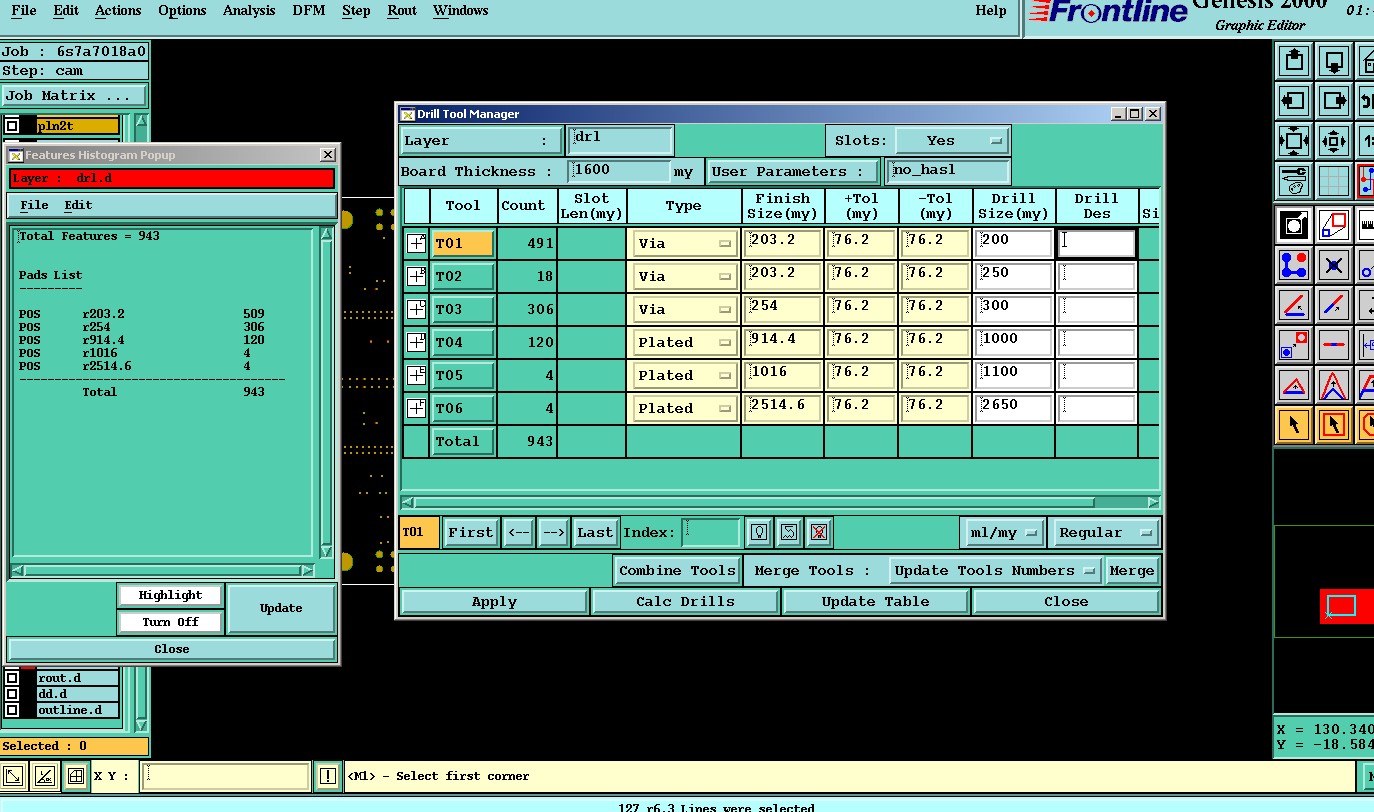1374x812 pixels.
Task: Select the red and blue rectangles area icon
Action: click(1334, 225)
